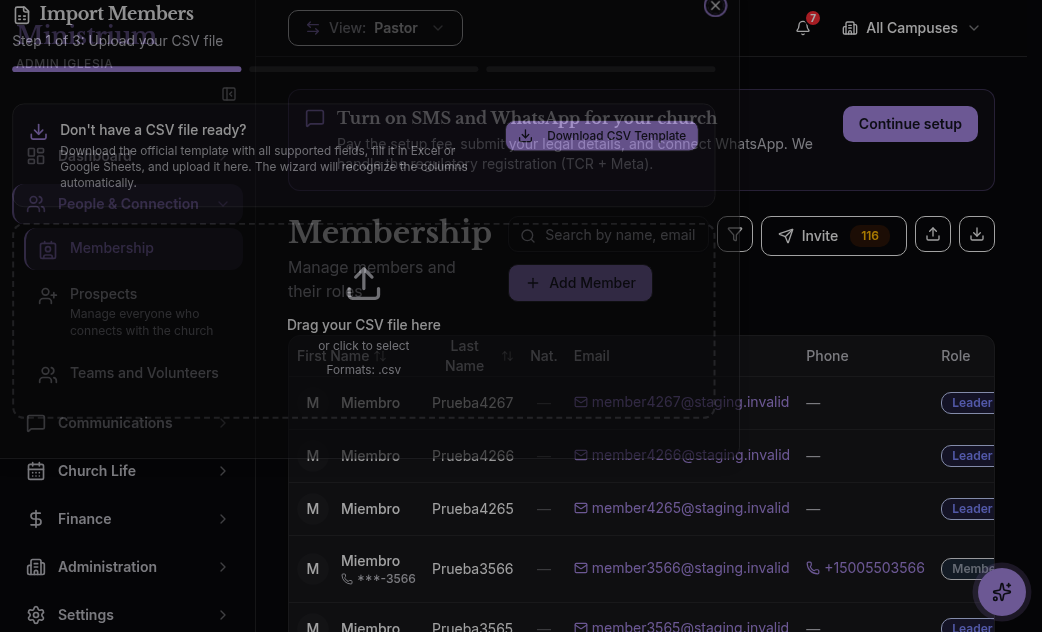The height and width of the screenshot is (632, 1042).
Task: Click the Church Life calendar icon
Action: pos(36,471)
